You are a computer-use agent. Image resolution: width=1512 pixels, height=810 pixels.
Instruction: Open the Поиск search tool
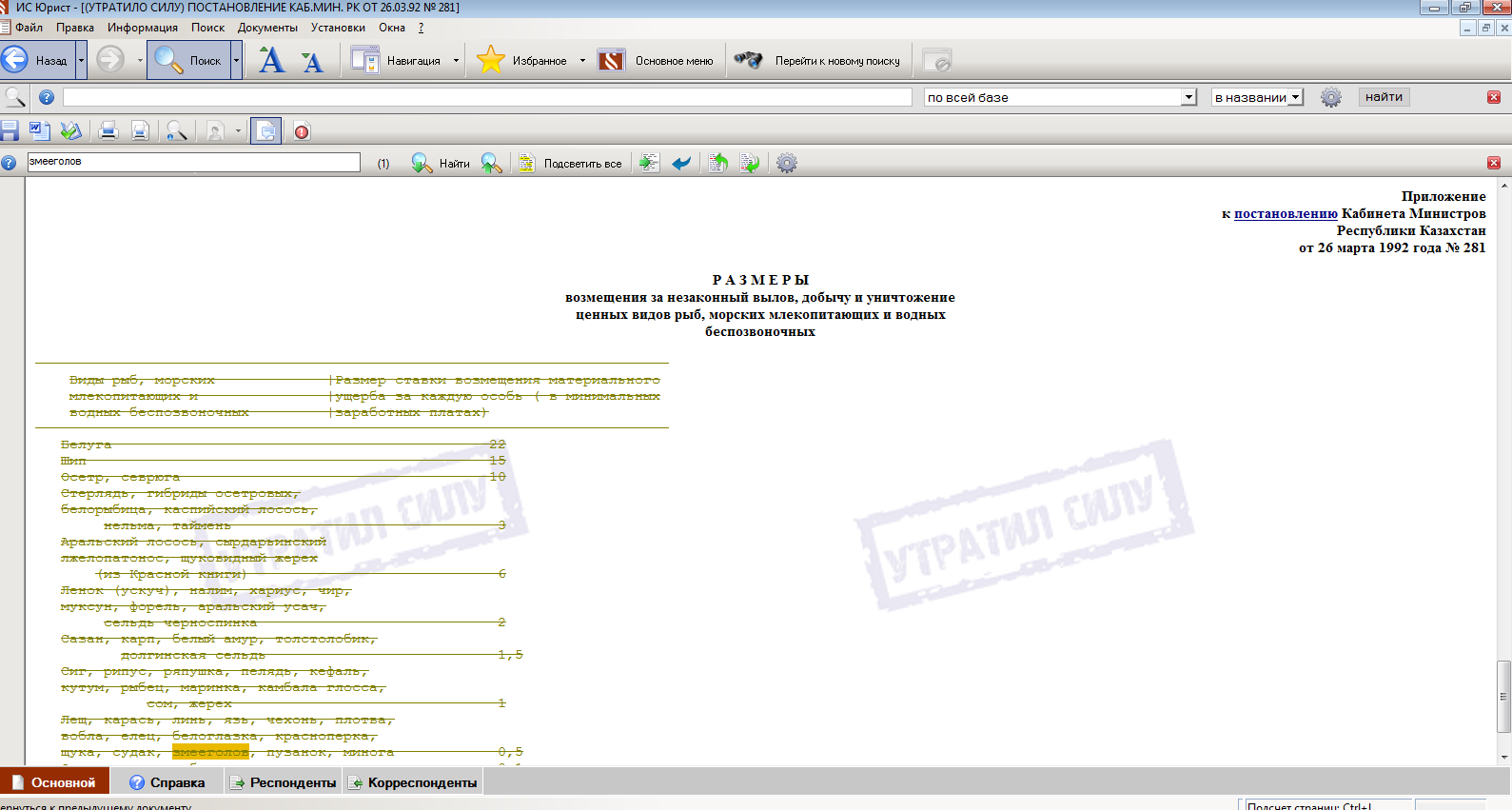click(x=188, y=60)
